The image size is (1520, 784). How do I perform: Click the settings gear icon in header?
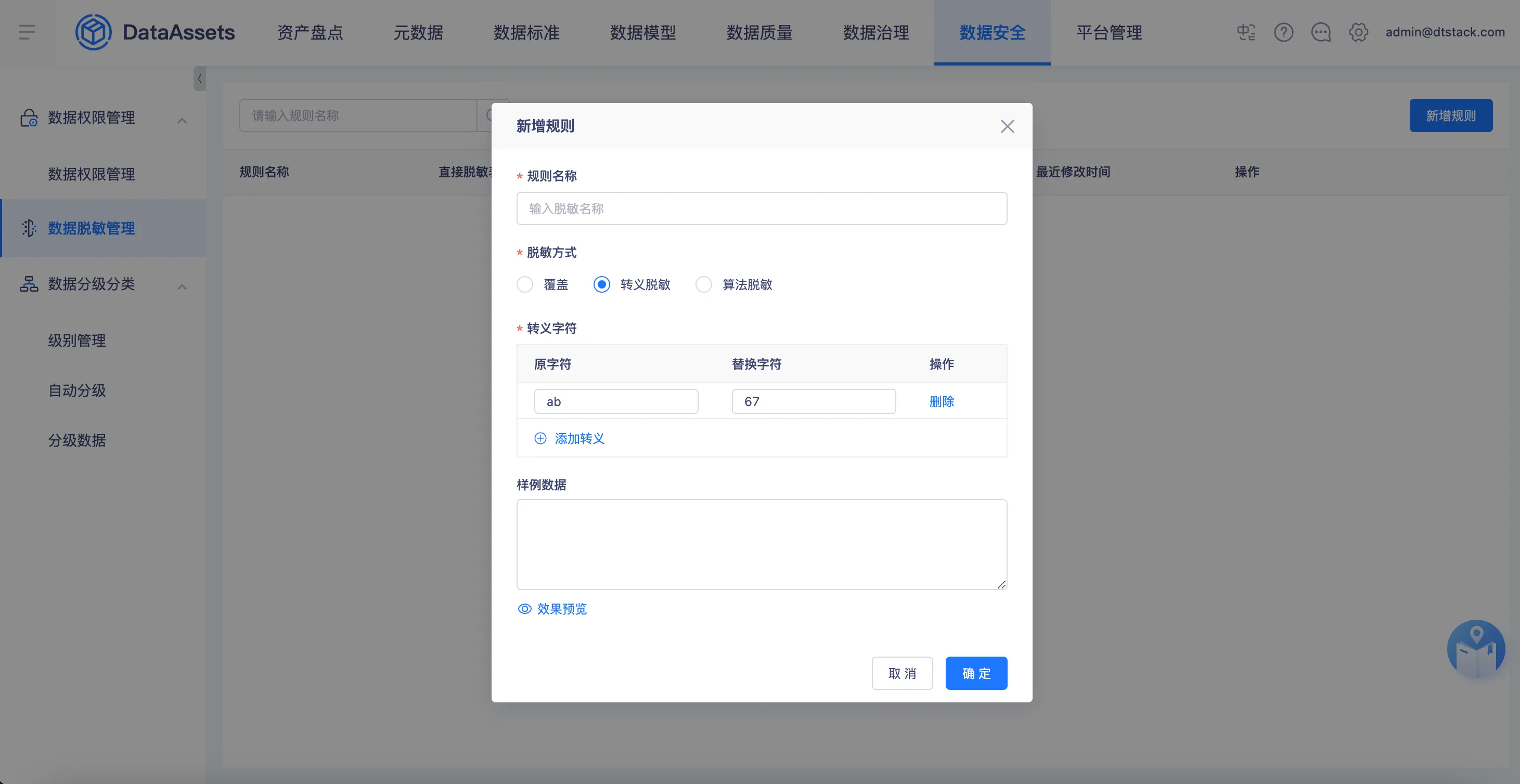1358,32
